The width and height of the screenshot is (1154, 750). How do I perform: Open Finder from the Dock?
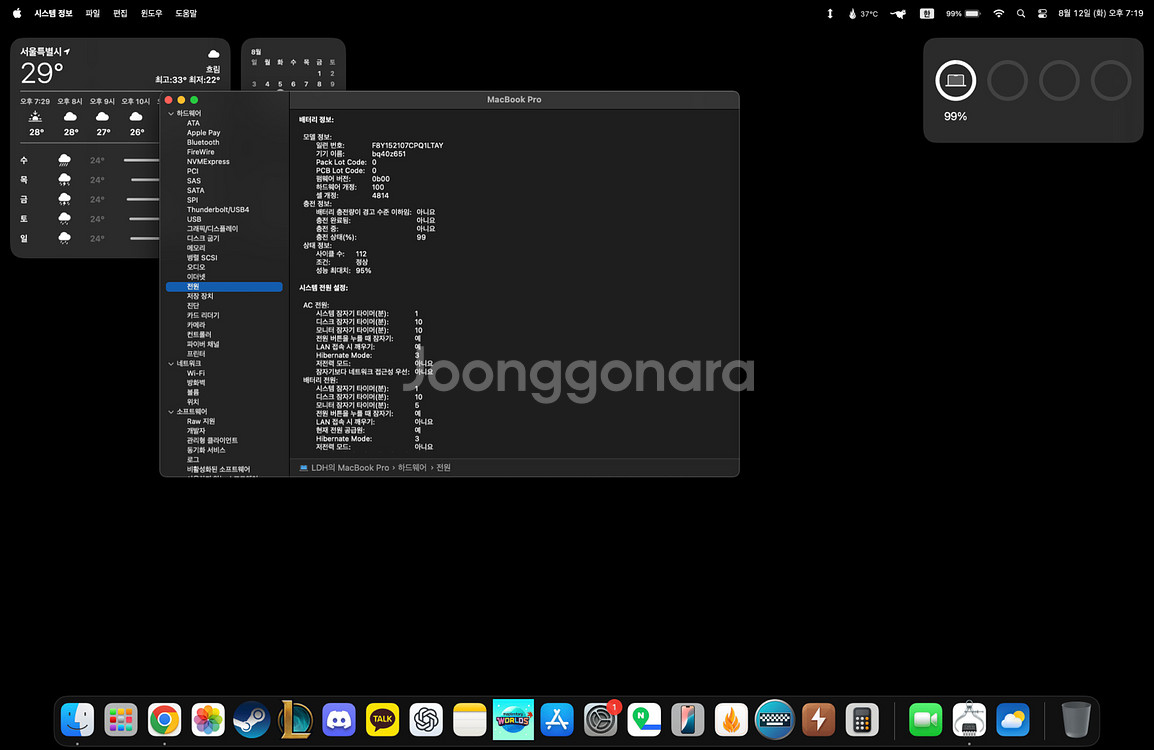click(x=77, y=719)
